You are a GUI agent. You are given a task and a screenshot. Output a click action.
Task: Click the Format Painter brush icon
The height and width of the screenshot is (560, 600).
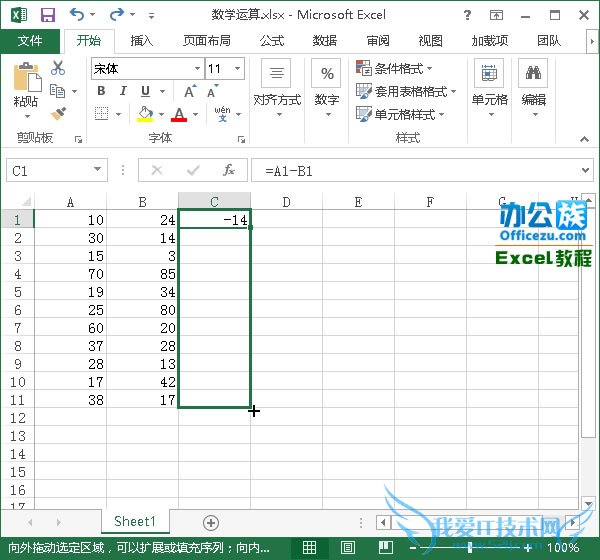pyautogui.click(x=58, y=114)
